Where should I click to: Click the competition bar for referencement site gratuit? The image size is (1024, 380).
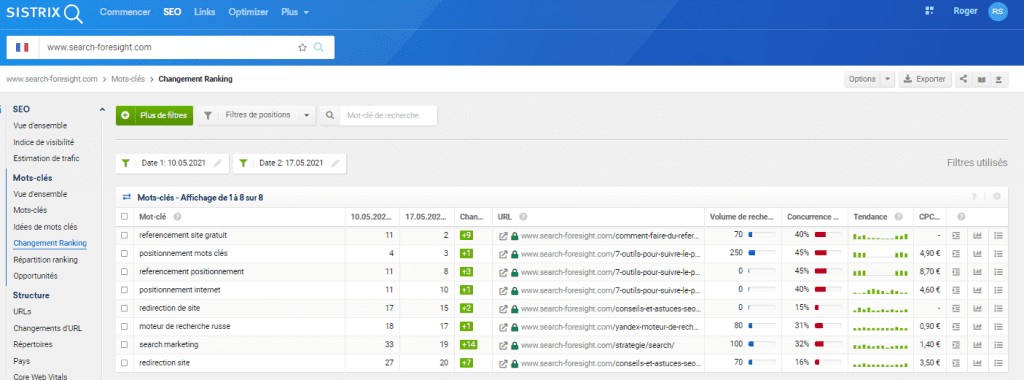coord(829,236)
